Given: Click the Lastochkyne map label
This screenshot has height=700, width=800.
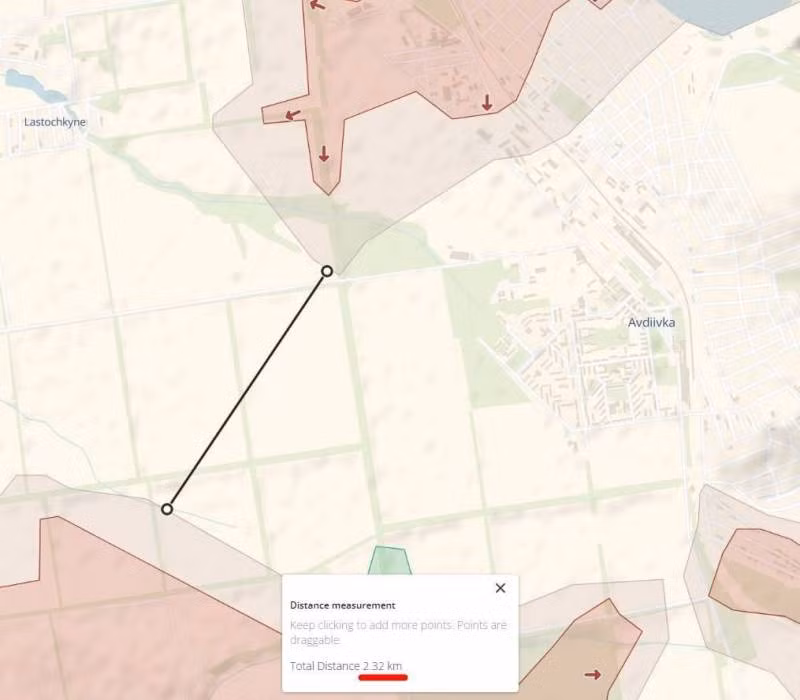Looking at the screenshot, I should point(55,122).
